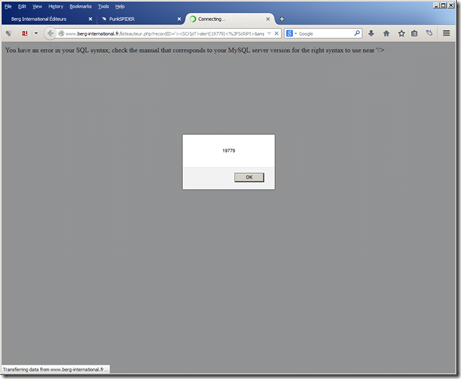This screenshot has width=461, height=379.
Task: Open a new tab with the plus button
Action: point(282,19)
